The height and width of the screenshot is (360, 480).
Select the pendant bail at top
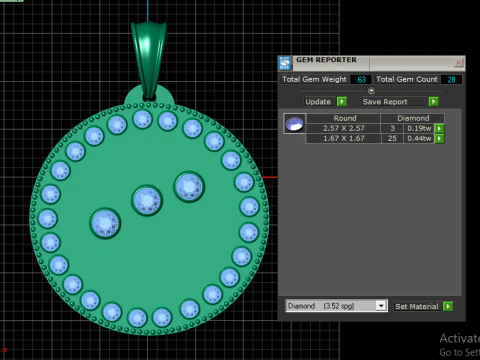point(149,61)
